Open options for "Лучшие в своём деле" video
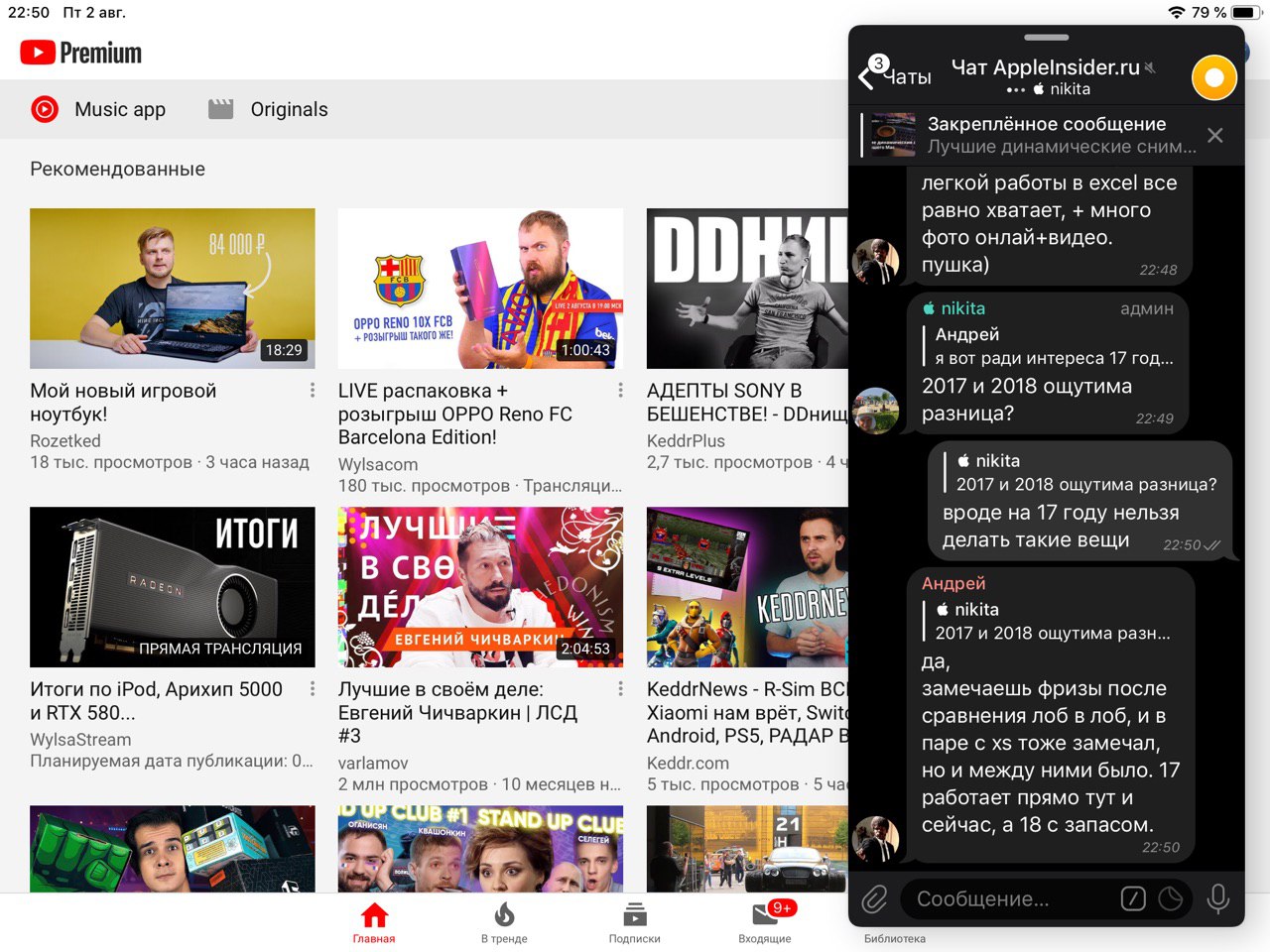 (x=621, y=689)
